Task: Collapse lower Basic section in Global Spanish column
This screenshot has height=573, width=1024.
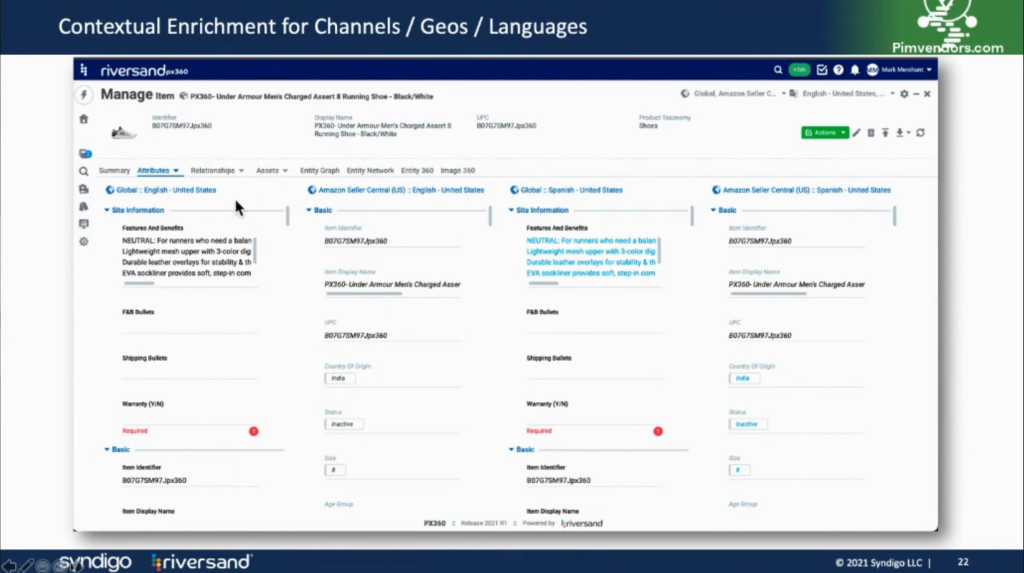Action: click(511, 450)
